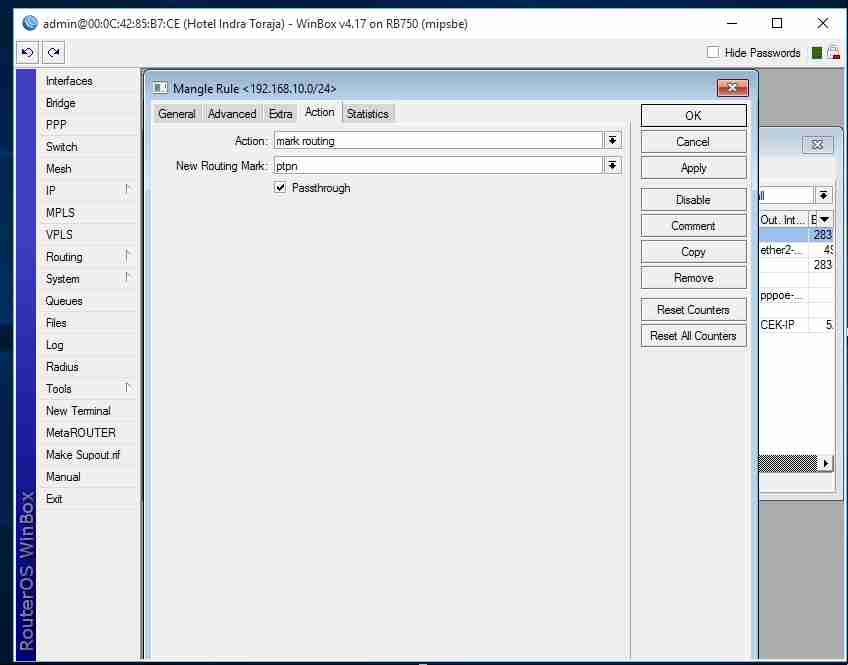Open Interfaces from the sidebar
848x665 pixels.
pos(88,81)
